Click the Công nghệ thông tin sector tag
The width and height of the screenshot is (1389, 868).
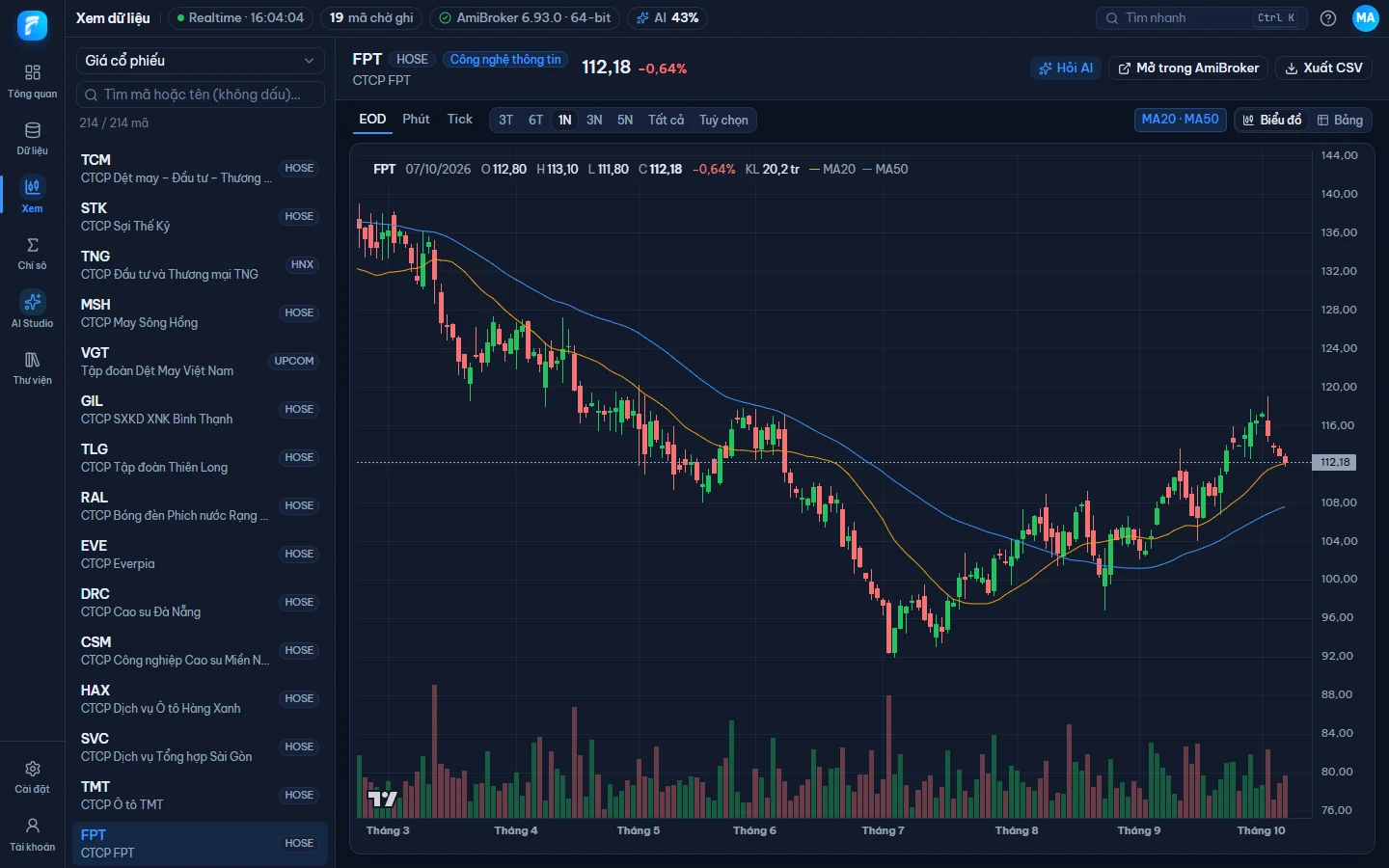505,60
